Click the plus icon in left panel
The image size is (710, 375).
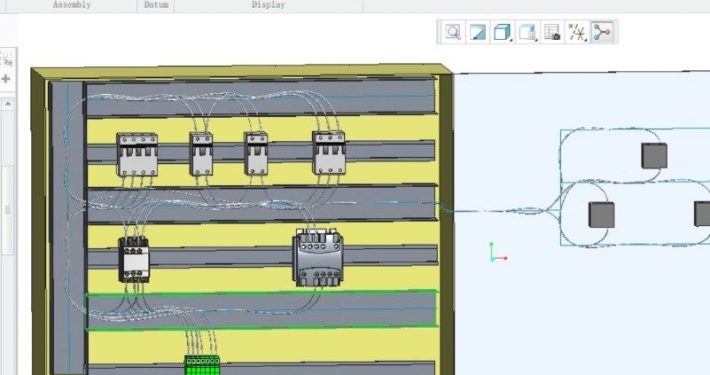6,79
